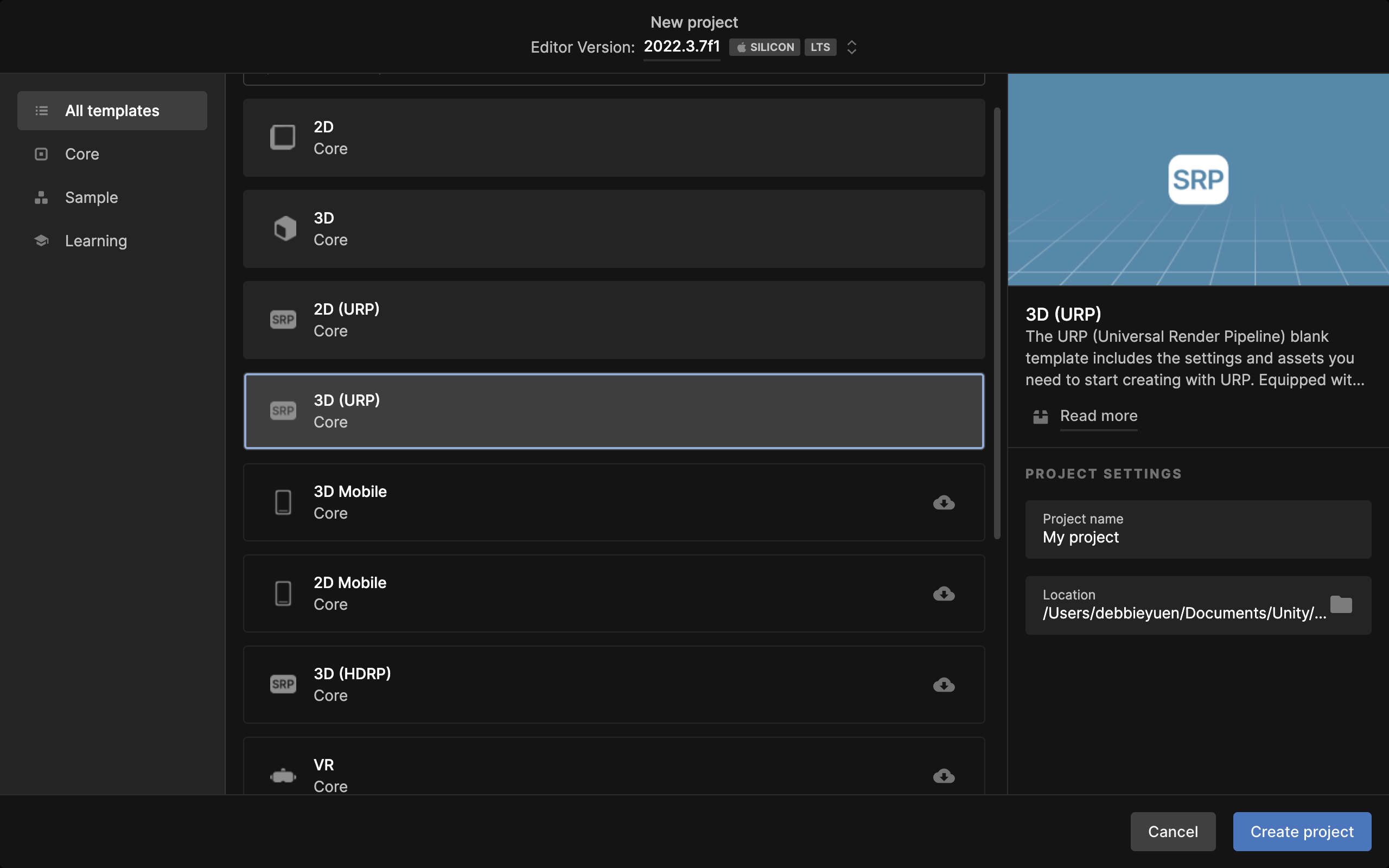
Task: Select the 2D Core template row
Action: pos(614,138)
